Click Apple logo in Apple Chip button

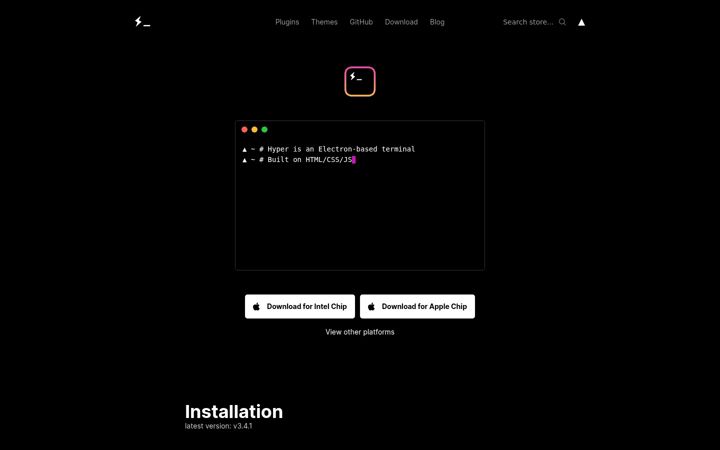[x=371, y=306]
